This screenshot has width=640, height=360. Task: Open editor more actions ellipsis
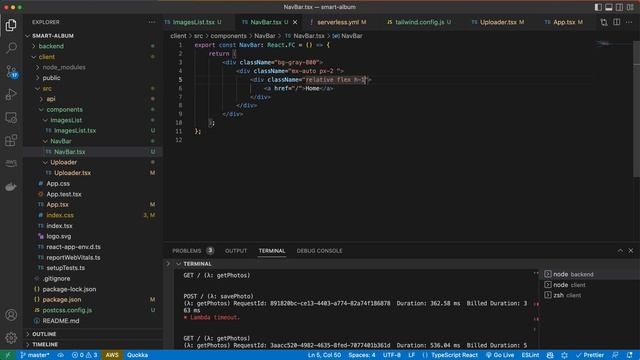[x=629, y=22]
